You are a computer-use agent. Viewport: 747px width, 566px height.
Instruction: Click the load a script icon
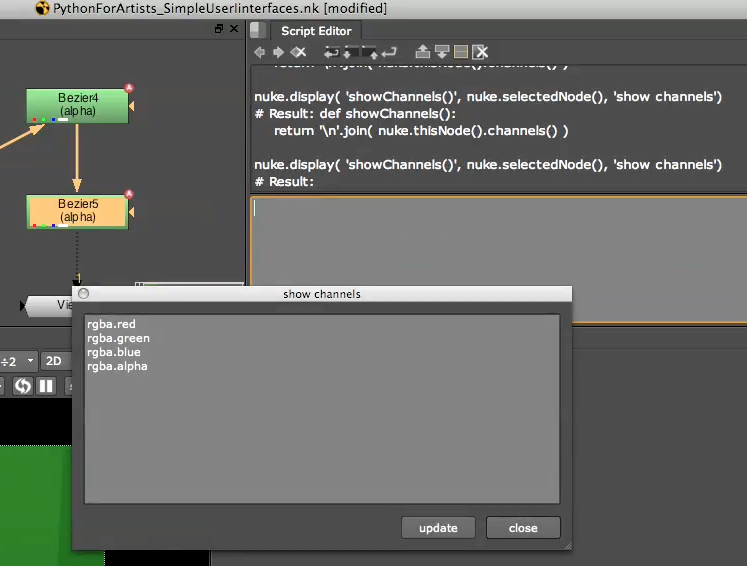pyautogui.click(x=351, y=52)
